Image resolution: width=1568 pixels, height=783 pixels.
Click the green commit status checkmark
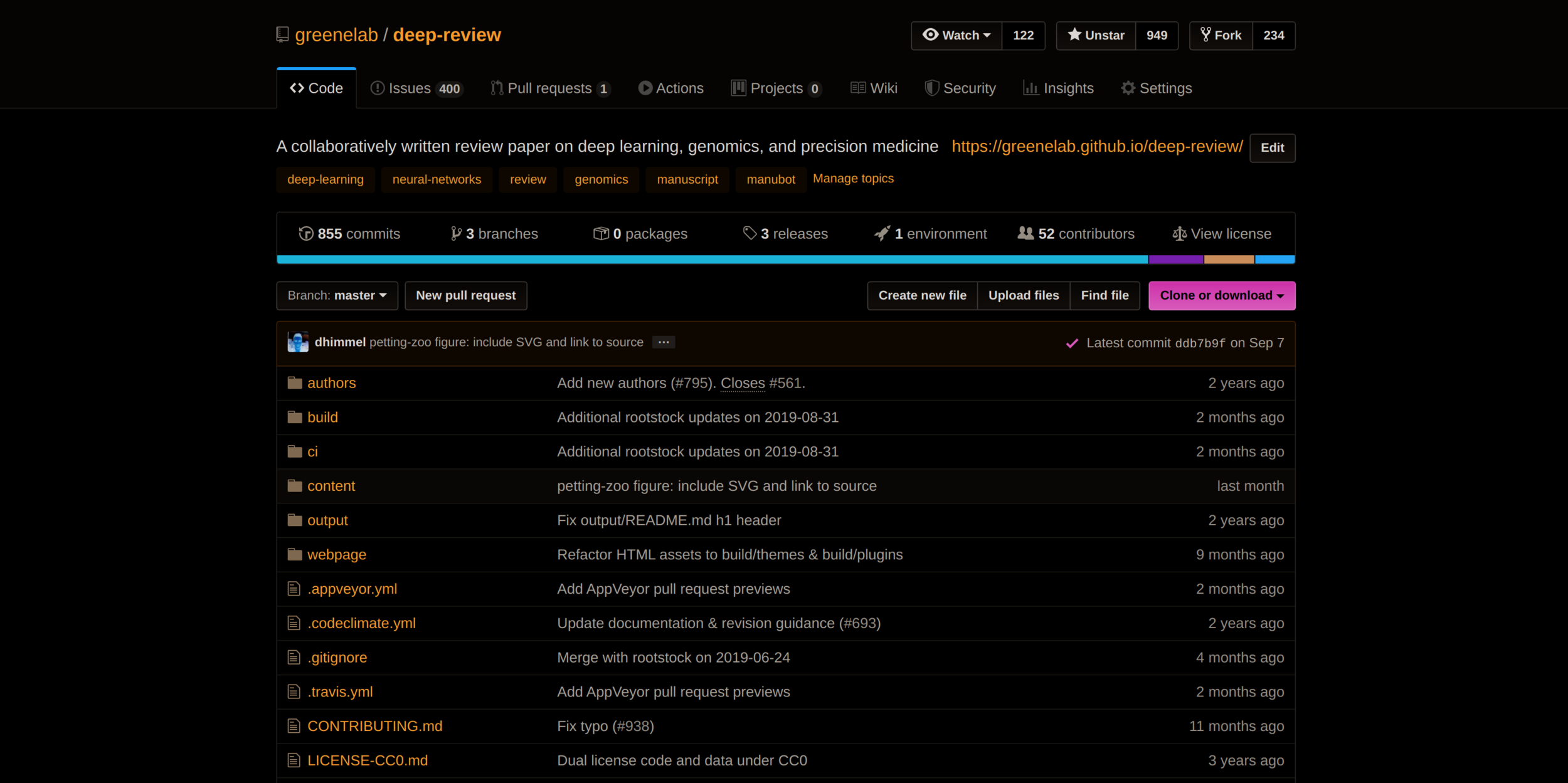tap(1072, 343)
